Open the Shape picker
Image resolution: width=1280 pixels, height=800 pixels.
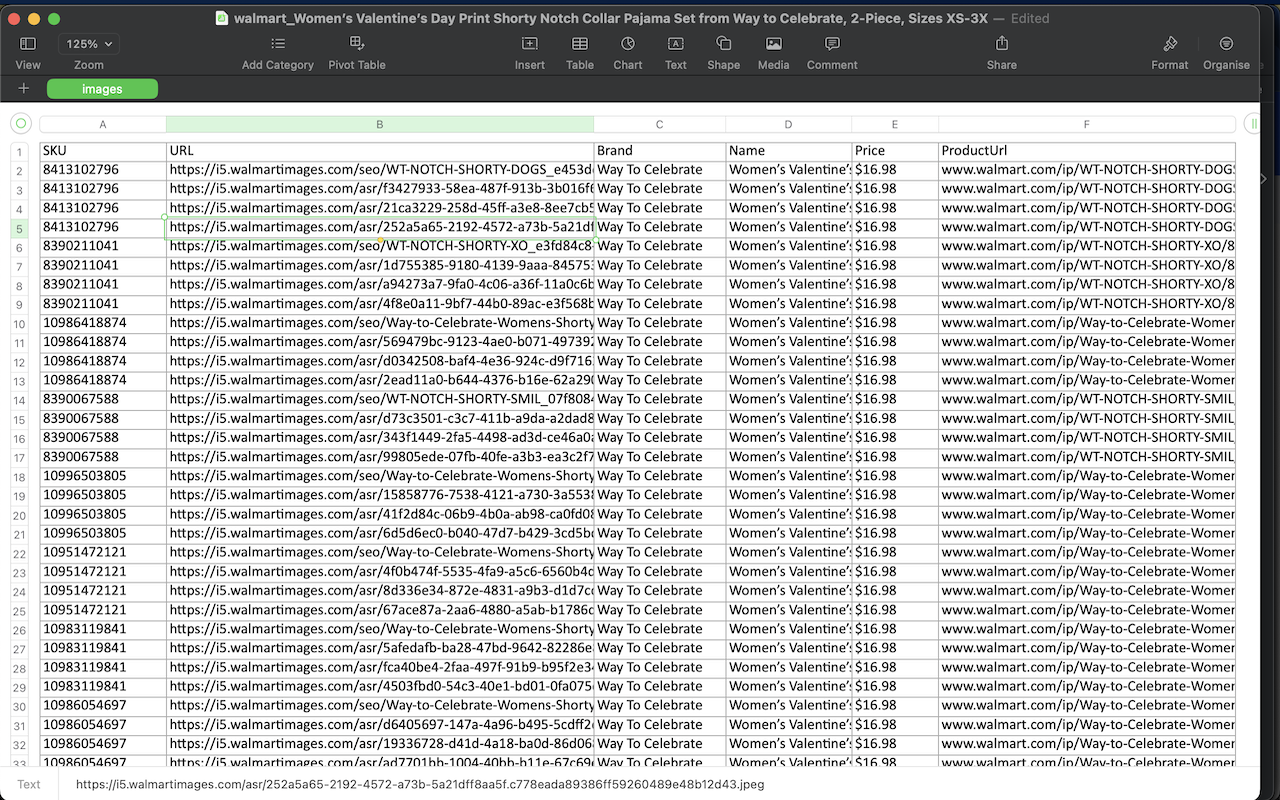724,44
